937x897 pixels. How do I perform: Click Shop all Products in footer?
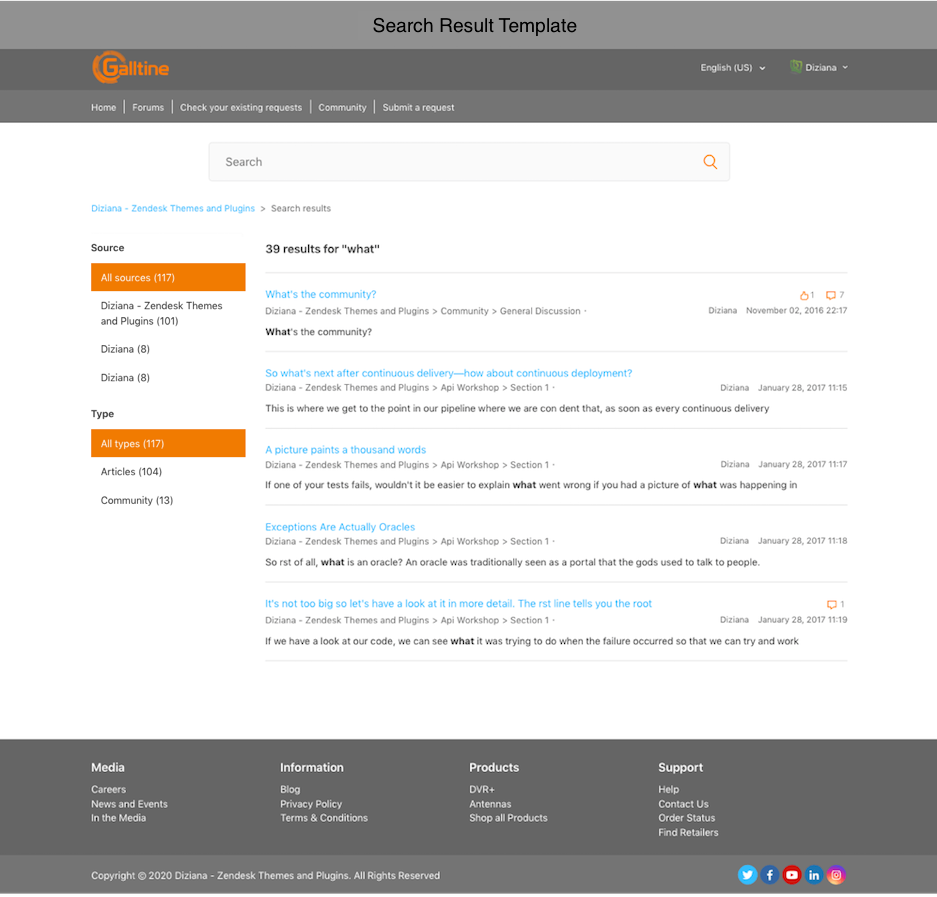click(x=508, y=818)
